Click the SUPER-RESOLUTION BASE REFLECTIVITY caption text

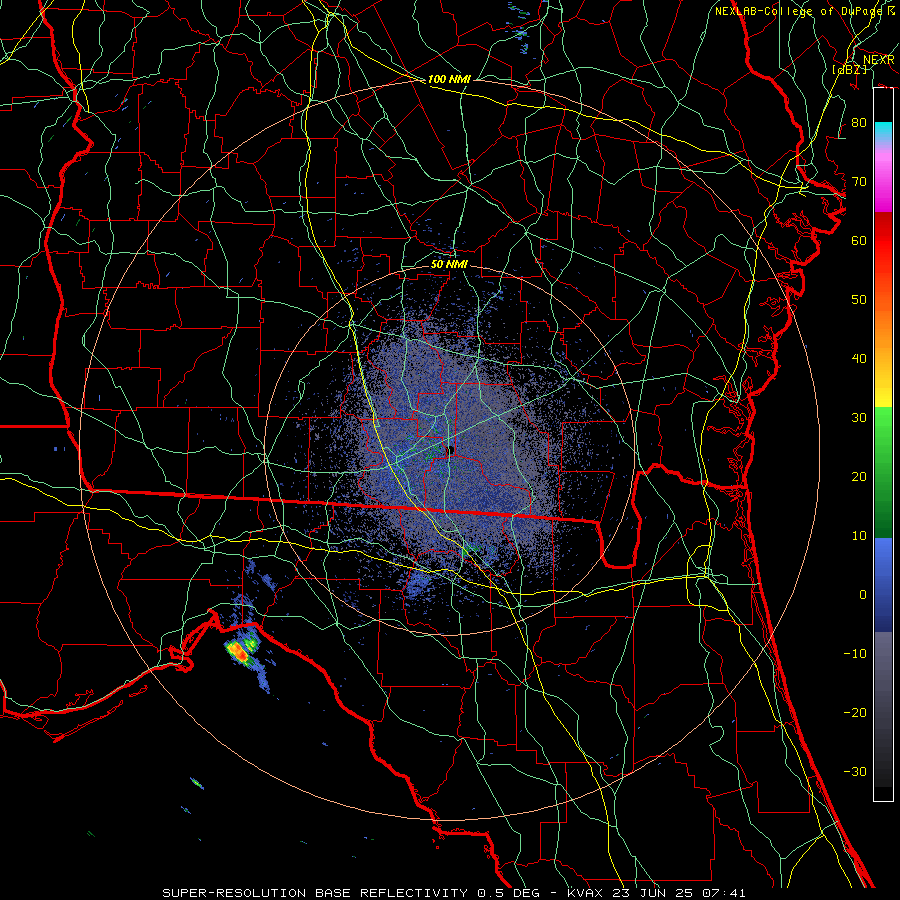(x=315, y=893)
